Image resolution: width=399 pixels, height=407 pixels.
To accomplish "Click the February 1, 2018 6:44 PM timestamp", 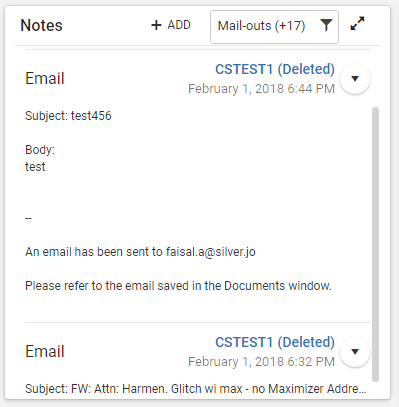I will tap(261, 89).
